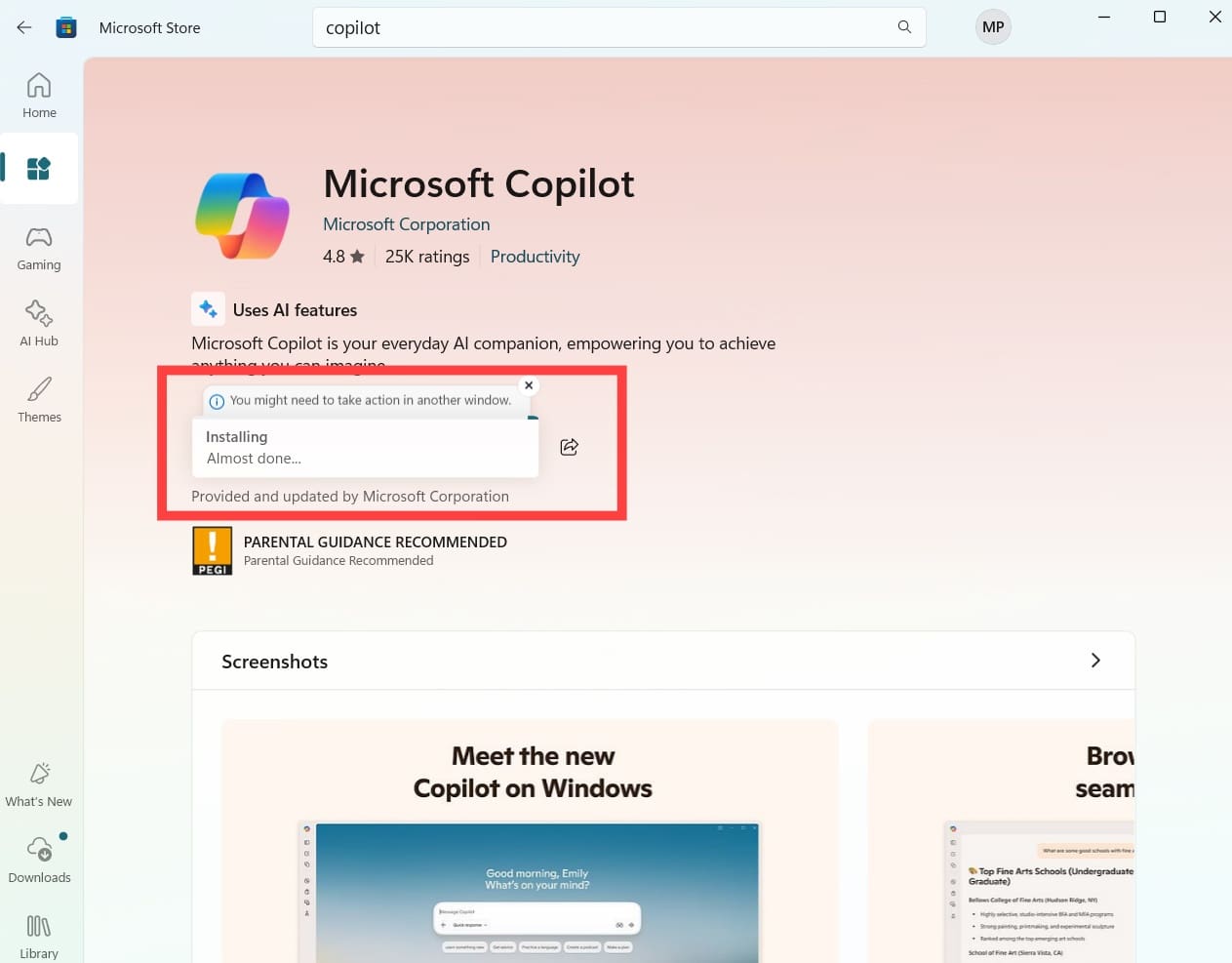The image size is (1232, 963).
Task: Click 'Provided and updated by Microsoft Corporation'
Action: point(350,496)
